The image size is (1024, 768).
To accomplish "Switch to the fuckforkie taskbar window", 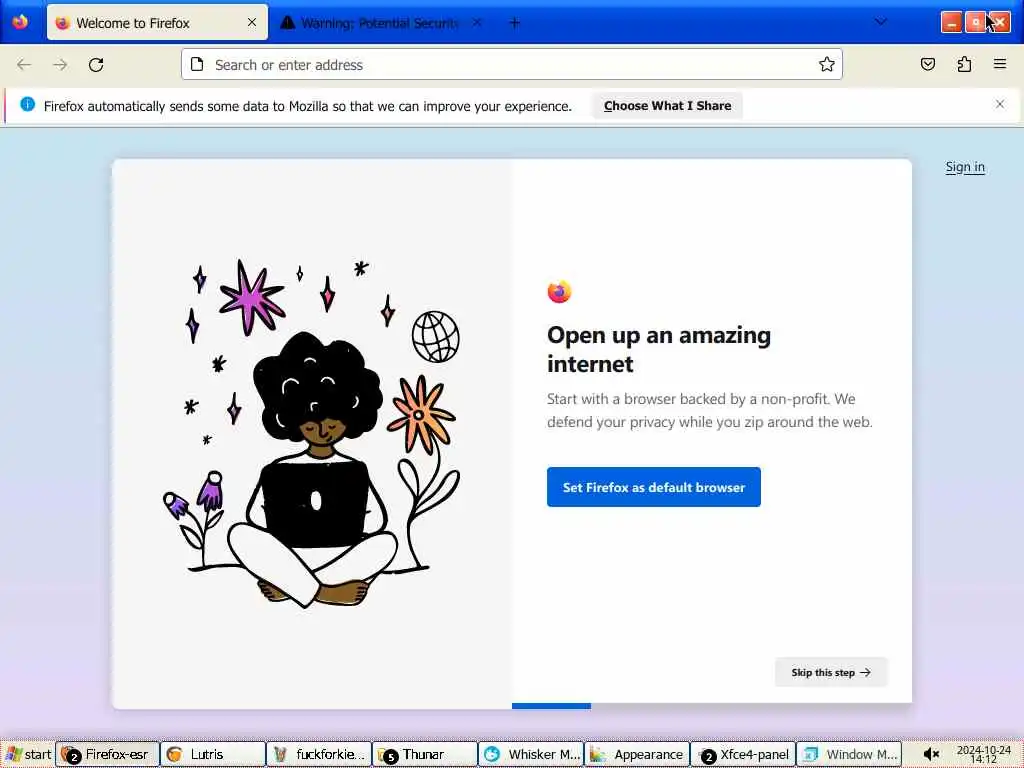I will (319, 754).
